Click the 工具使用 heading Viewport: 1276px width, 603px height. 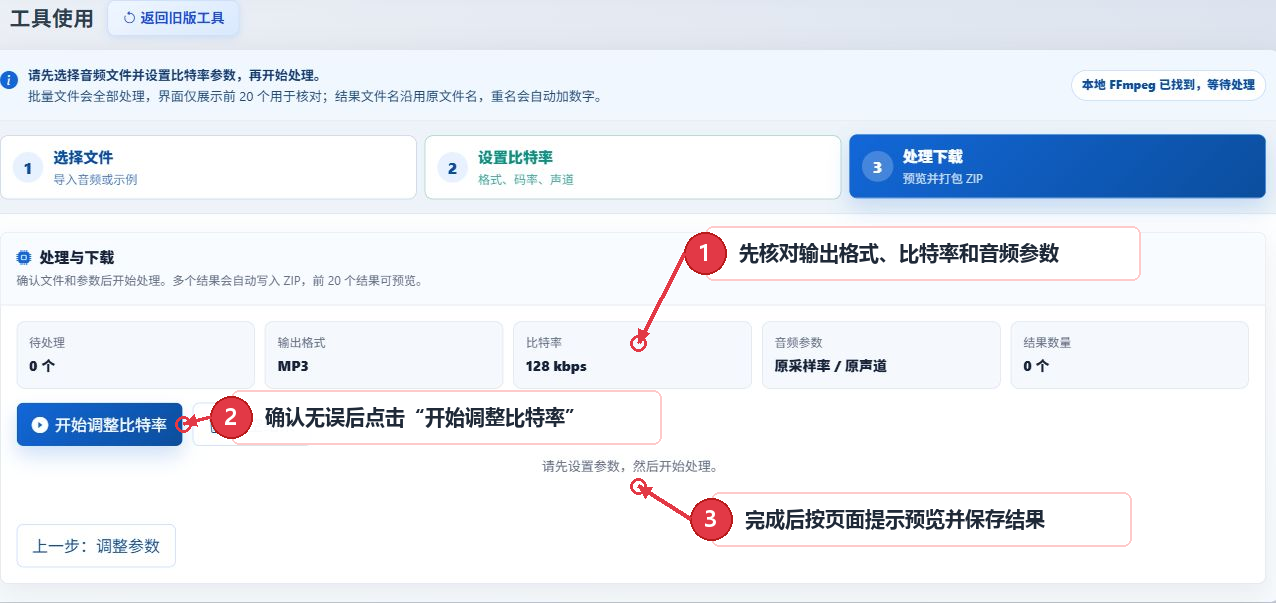tap(51, 18)
